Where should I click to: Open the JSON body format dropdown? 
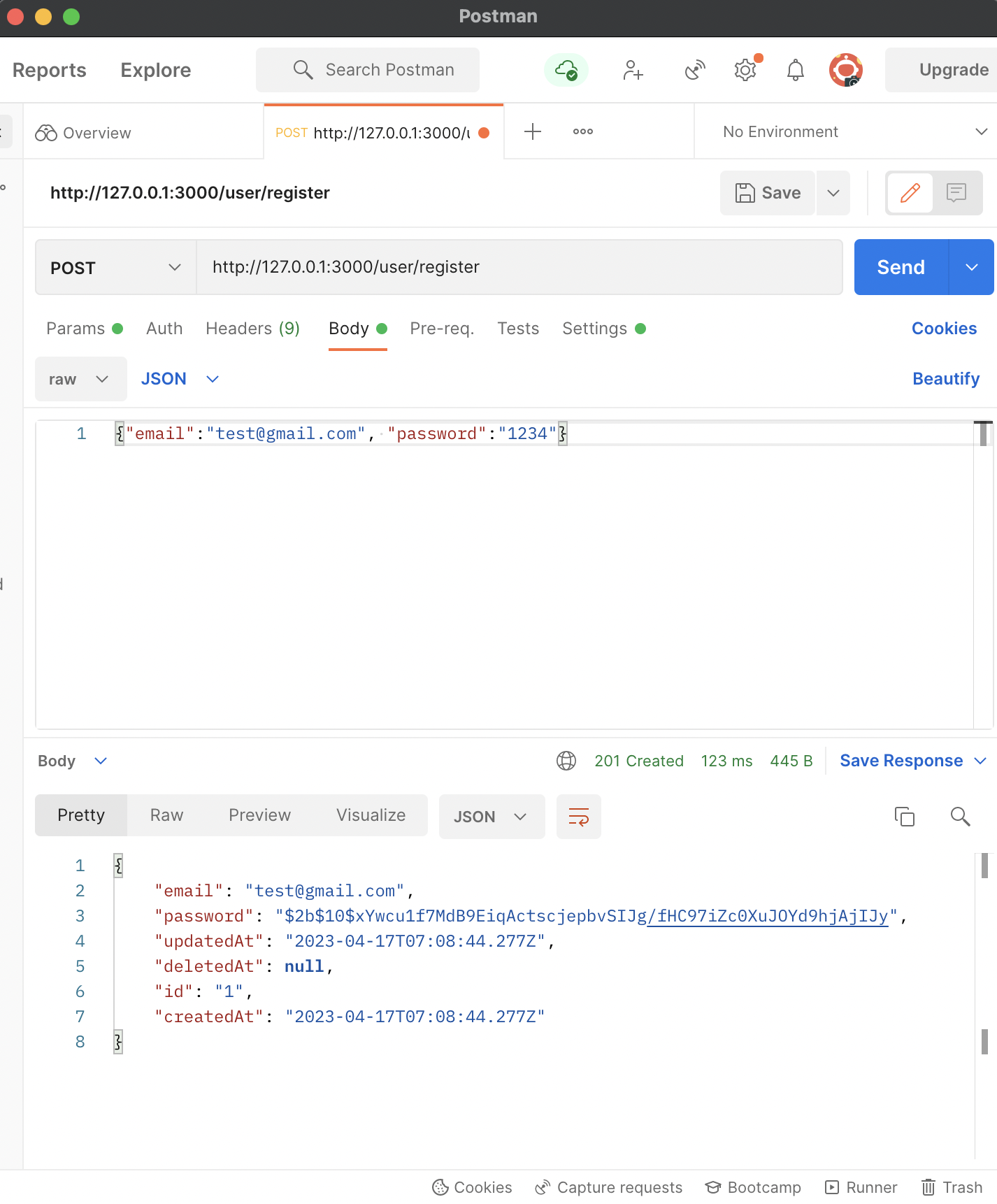(x=180, y=379)
